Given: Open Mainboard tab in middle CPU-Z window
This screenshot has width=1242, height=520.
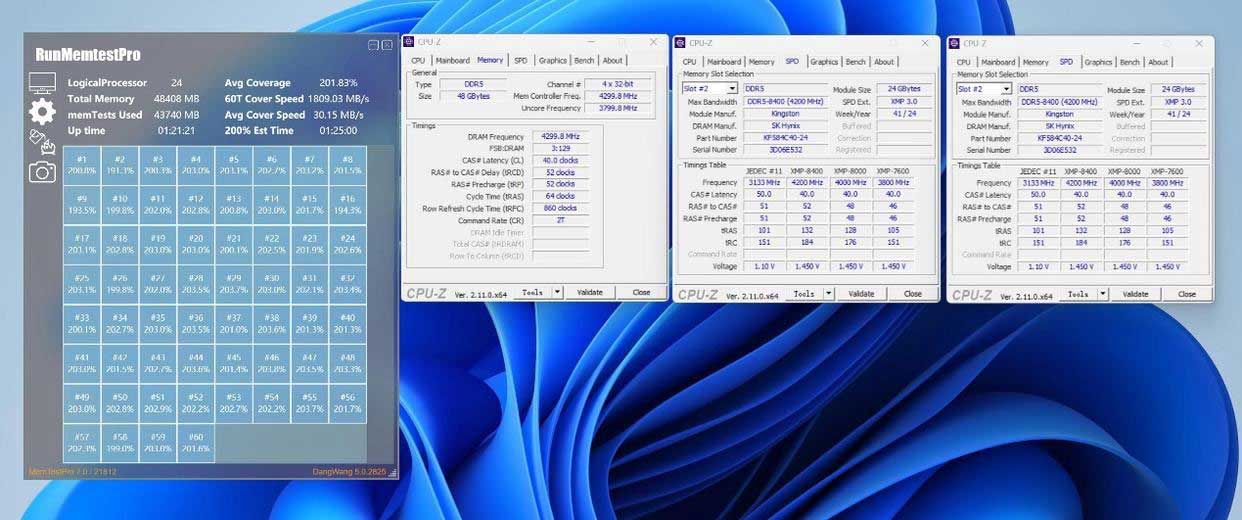Looking at the screenshot, I should pyautogui.click(x=724, y=61).
